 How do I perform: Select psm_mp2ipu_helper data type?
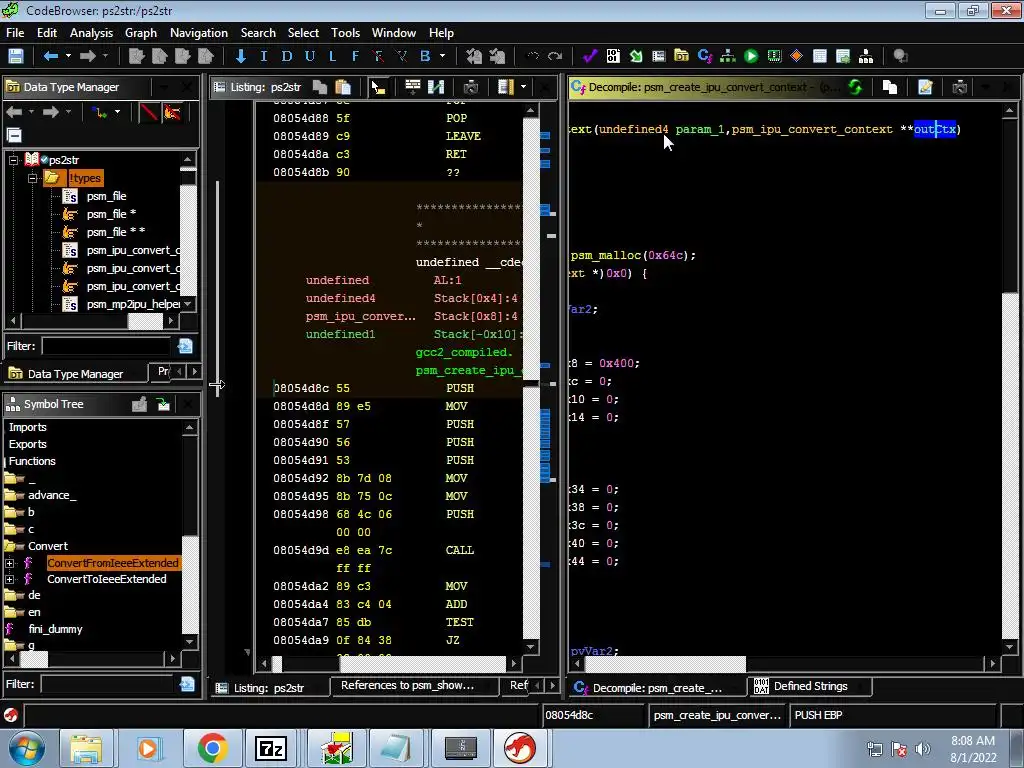[x=133, y=304]
